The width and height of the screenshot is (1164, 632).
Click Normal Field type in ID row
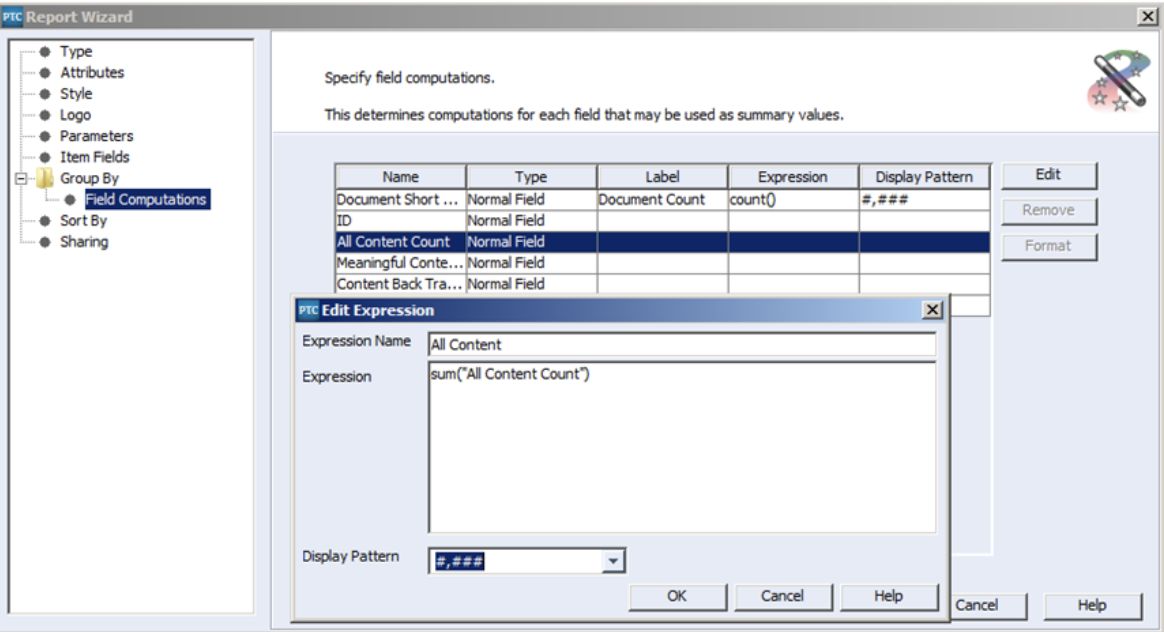click(x=531, y=221)
